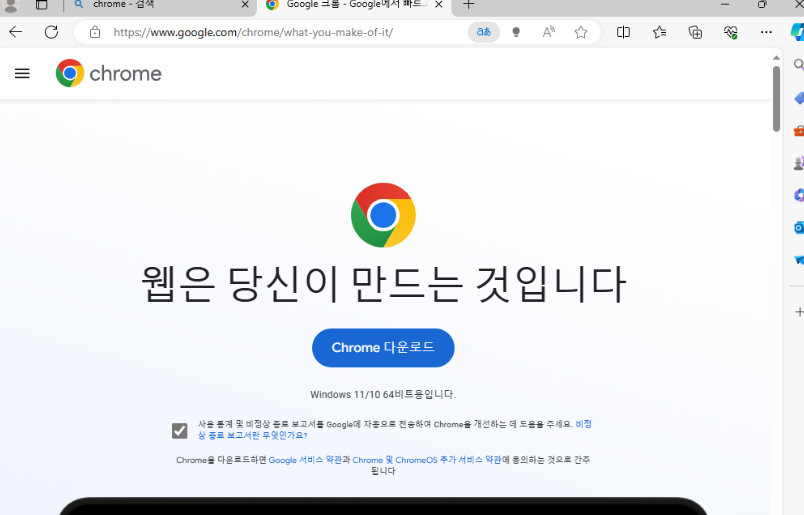The height and width of the screenshot is (515, 804).
Task: Open the sidebar Microsoft 365 icon
Action: (798, 195)
